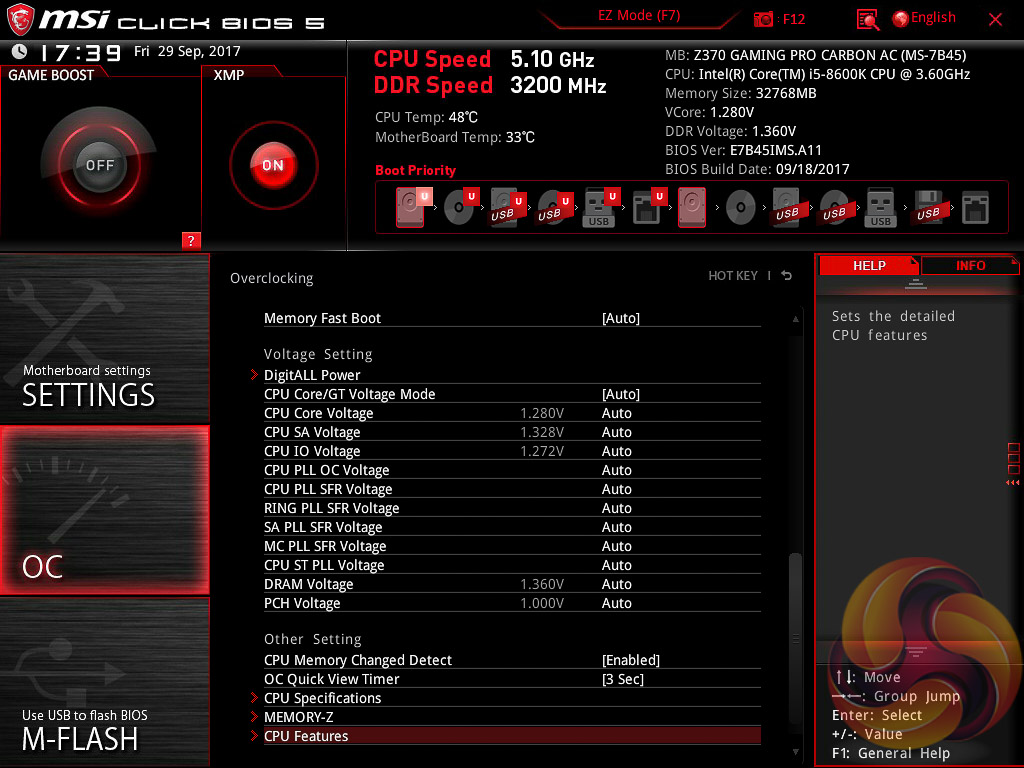Image resolution: width=1024 pixels, height=768 pixels.
Task: Select the UEFI USB CD/DVD boot device
Action: point(555,207)
